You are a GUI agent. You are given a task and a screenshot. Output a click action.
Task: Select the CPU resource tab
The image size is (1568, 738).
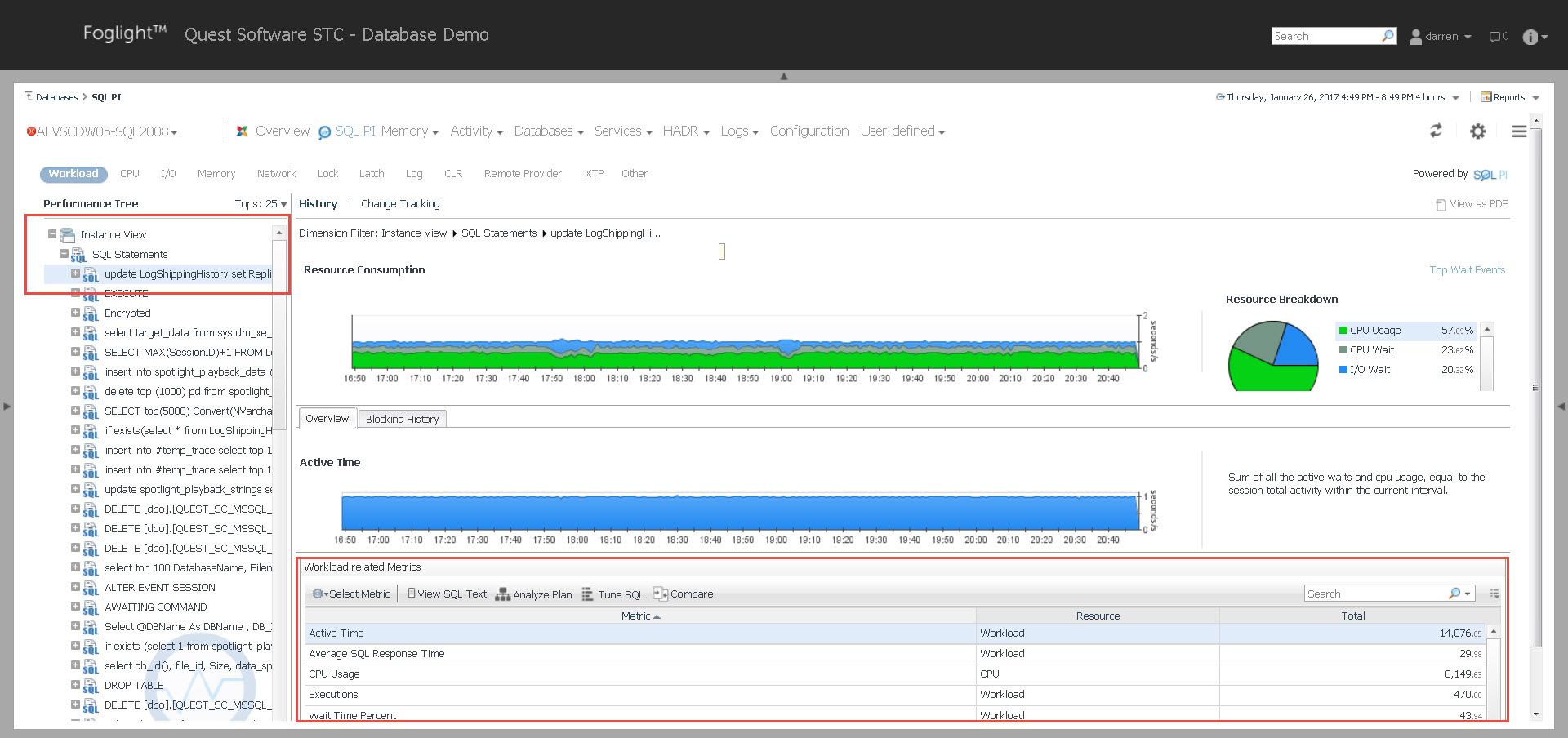coord(130,174)
